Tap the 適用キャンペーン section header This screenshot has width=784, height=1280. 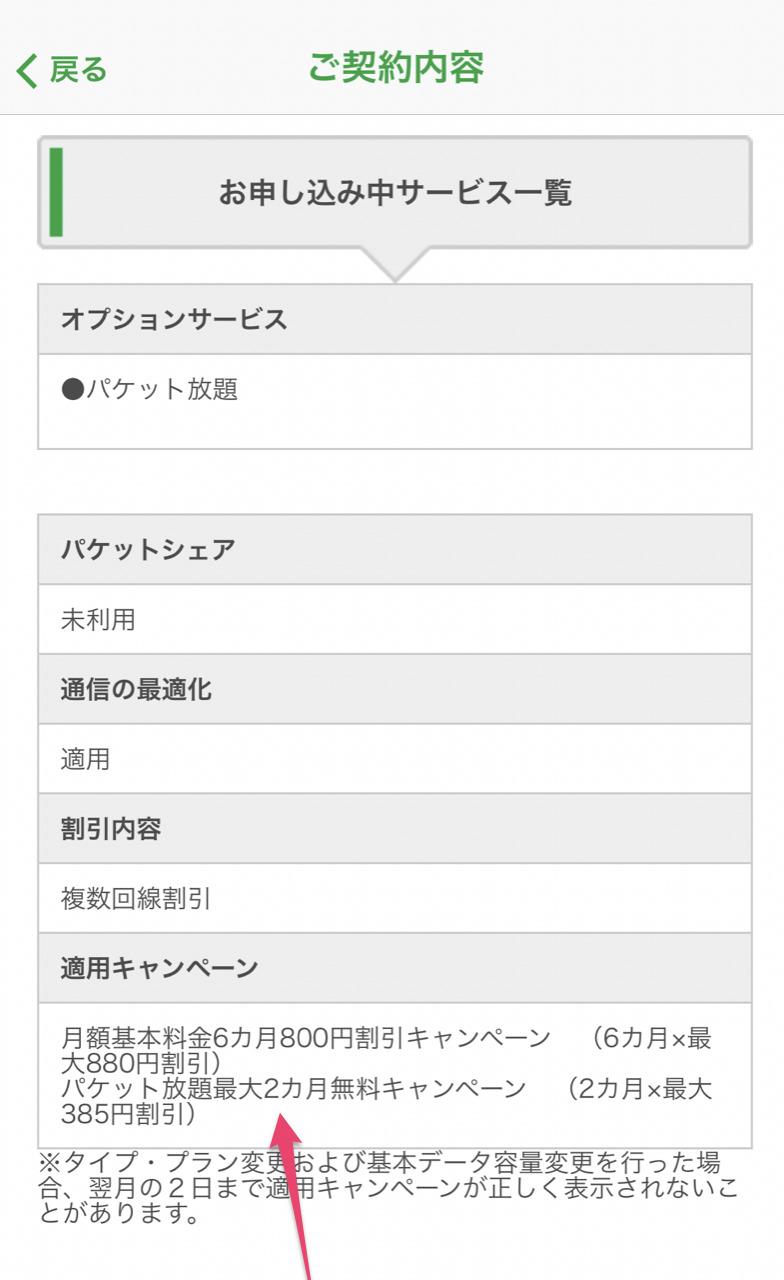pos(160,968)
